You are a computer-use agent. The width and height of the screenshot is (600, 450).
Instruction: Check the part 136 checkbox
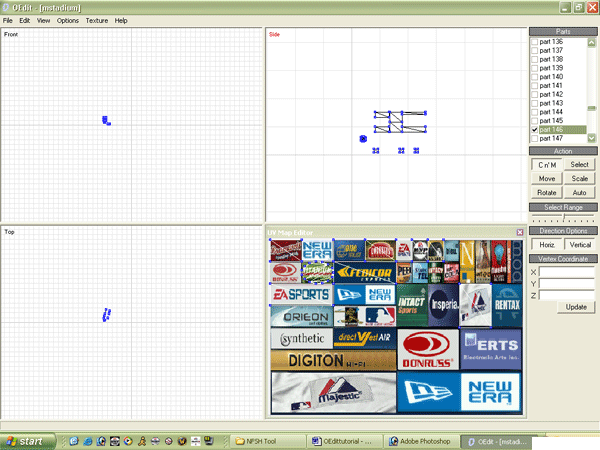click(535, 42)
